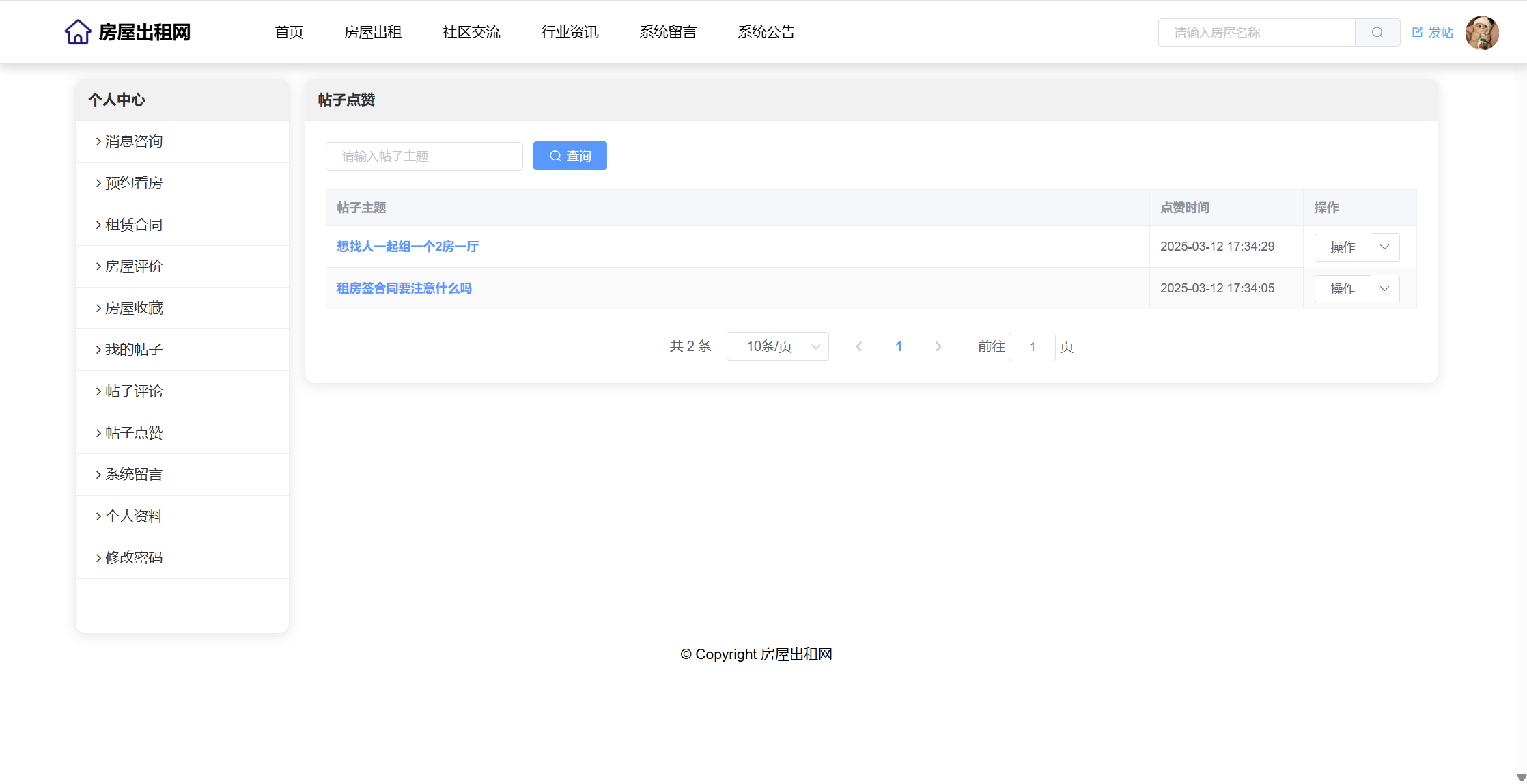Select 我的帖子 in the sidebar
The height and width of the screenshot is (784, 1527).
point(134,350)
